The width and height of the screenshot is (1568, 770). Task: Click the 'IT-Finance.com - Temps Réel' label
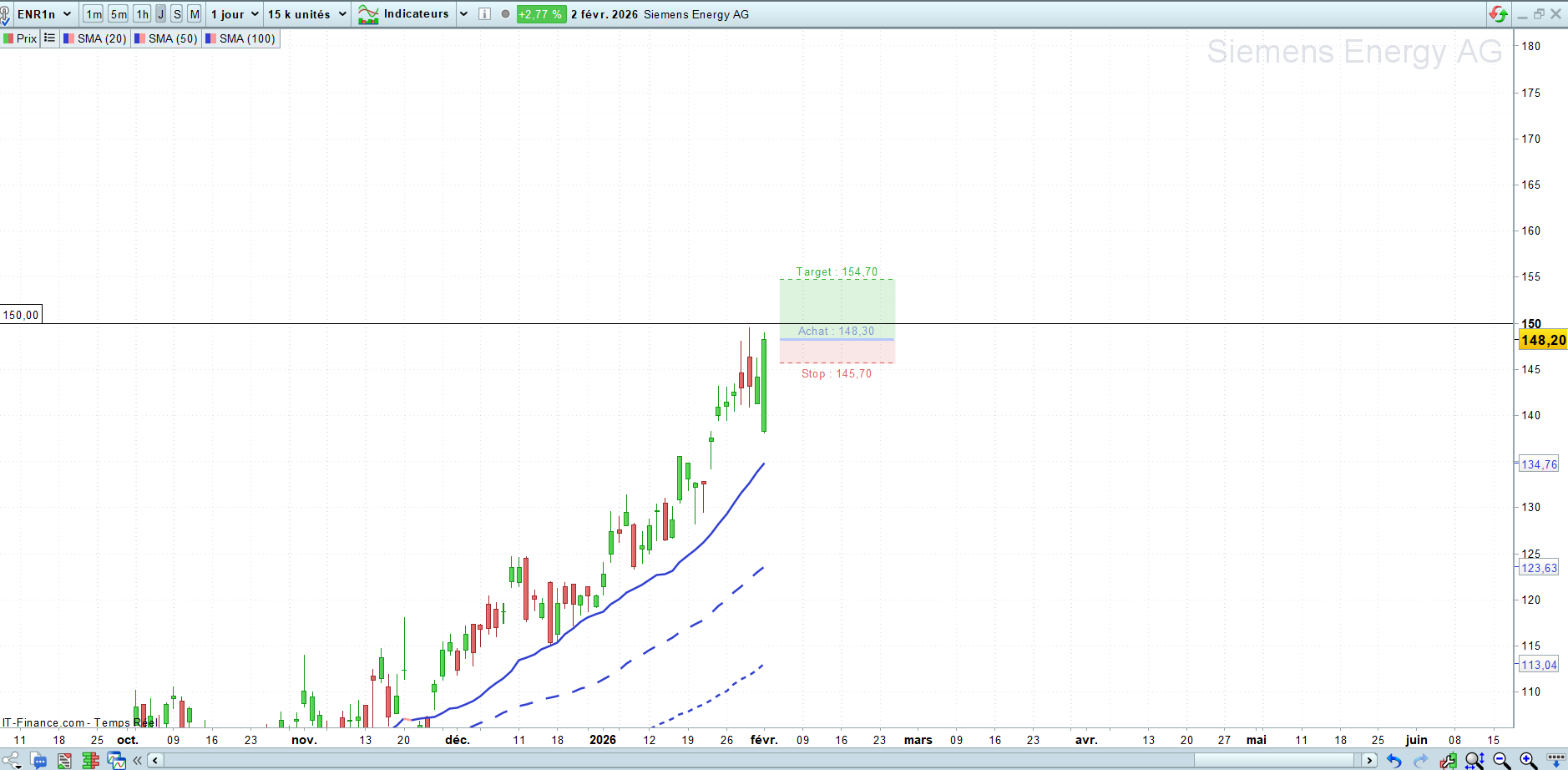79,722
